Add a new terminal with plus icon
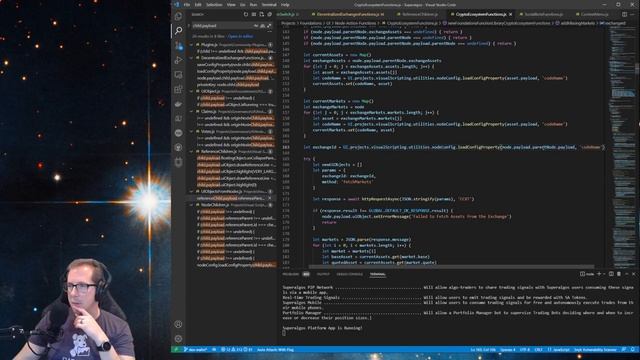 599,274
